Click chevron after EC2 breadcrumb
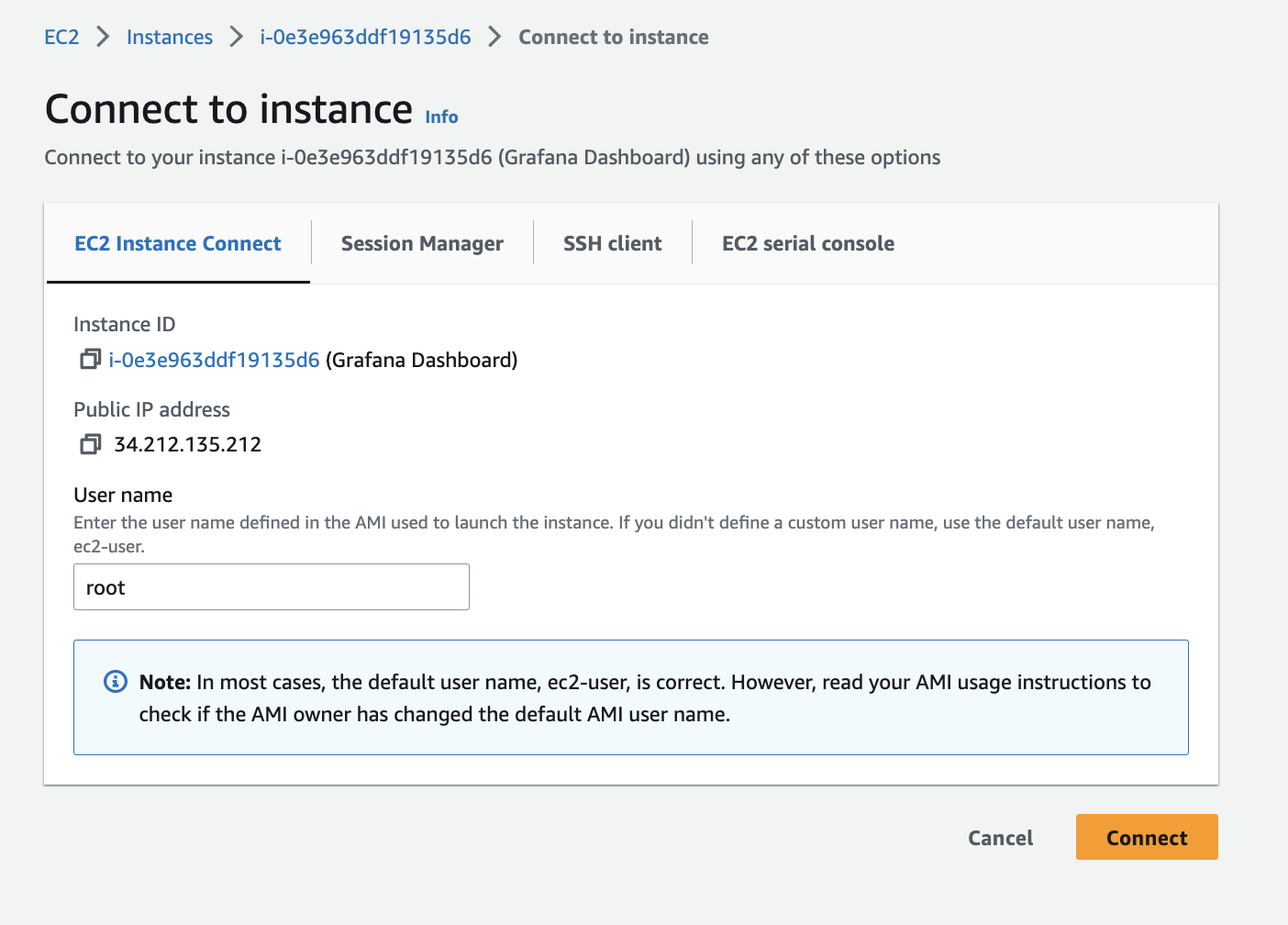Screen dimensions: 1288x925 coord(103,37)
